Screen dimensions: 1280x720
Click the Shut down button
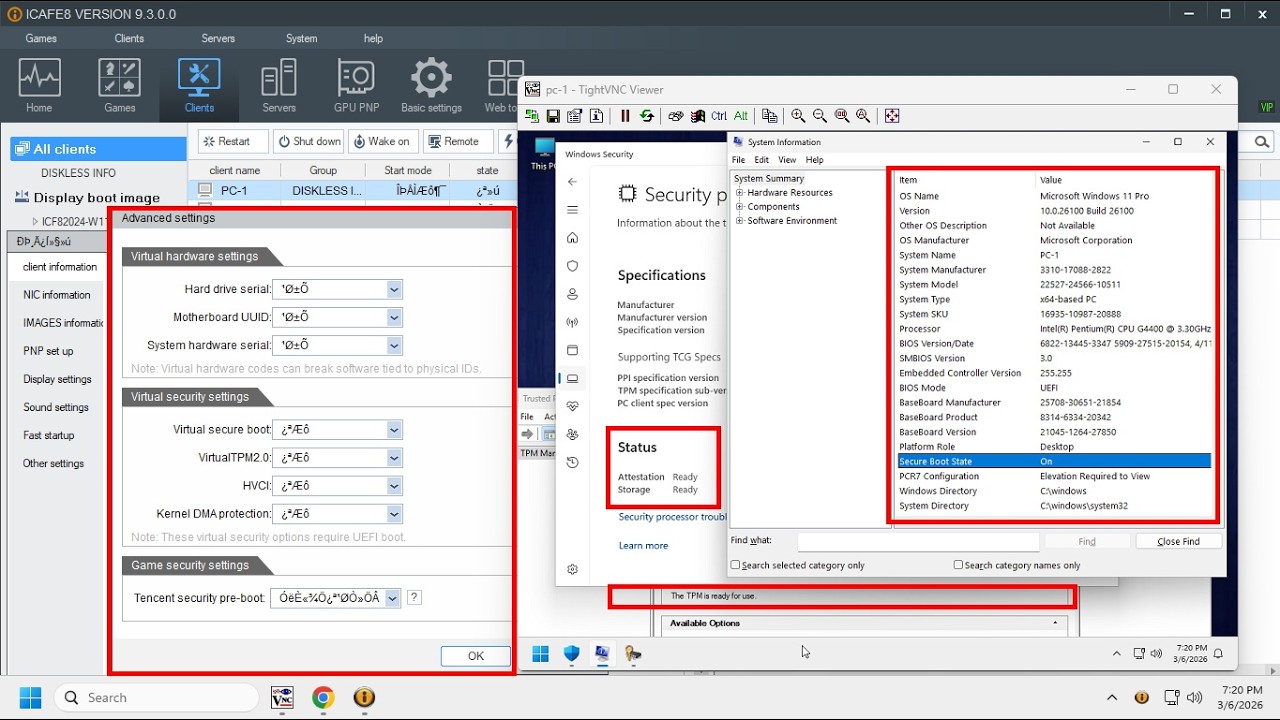(309, 141)
